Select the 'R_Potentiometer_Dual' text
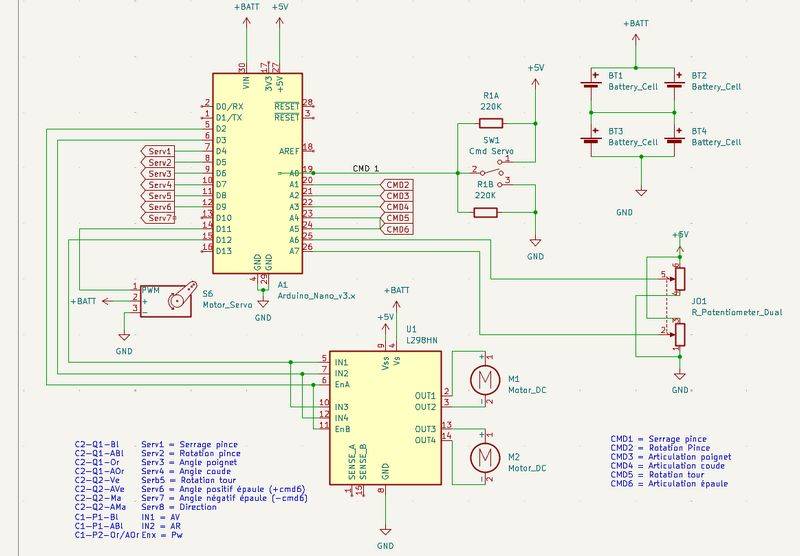Image resolution: width=800 pixels, height=556 pixels. [737, 312]
